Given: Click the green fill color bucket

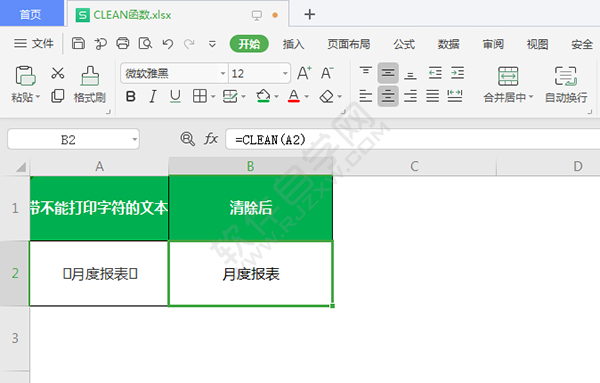Looking at the screenshot, I should click(x=263, y=96).
